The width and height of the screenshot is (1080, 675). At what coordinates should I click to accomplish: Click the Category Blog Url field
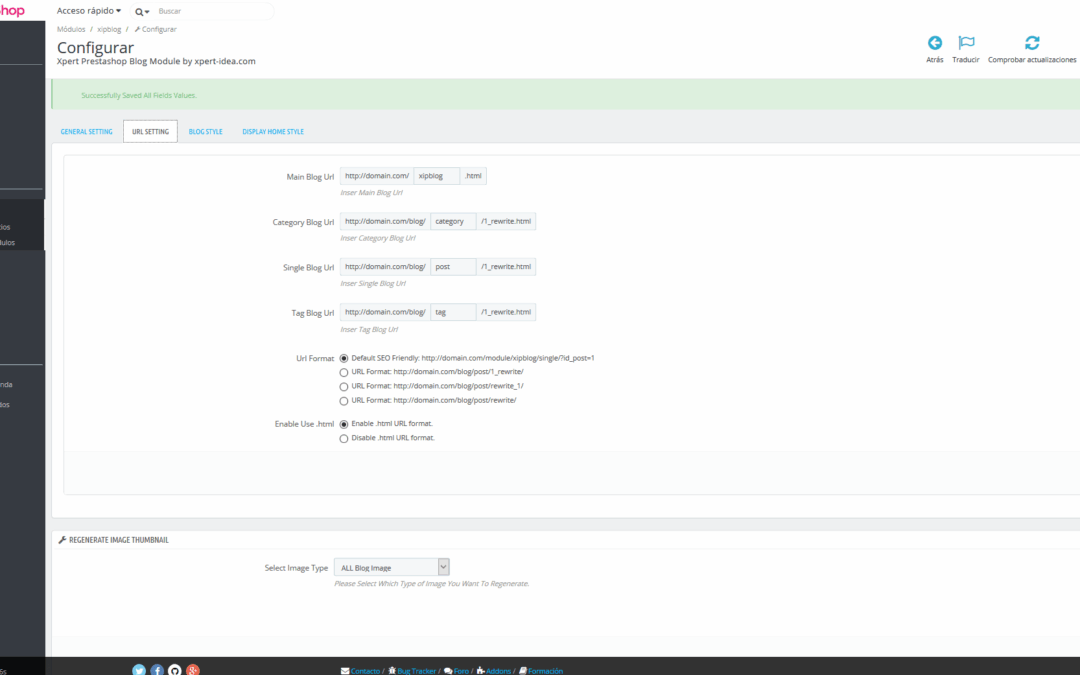point(453,221)
